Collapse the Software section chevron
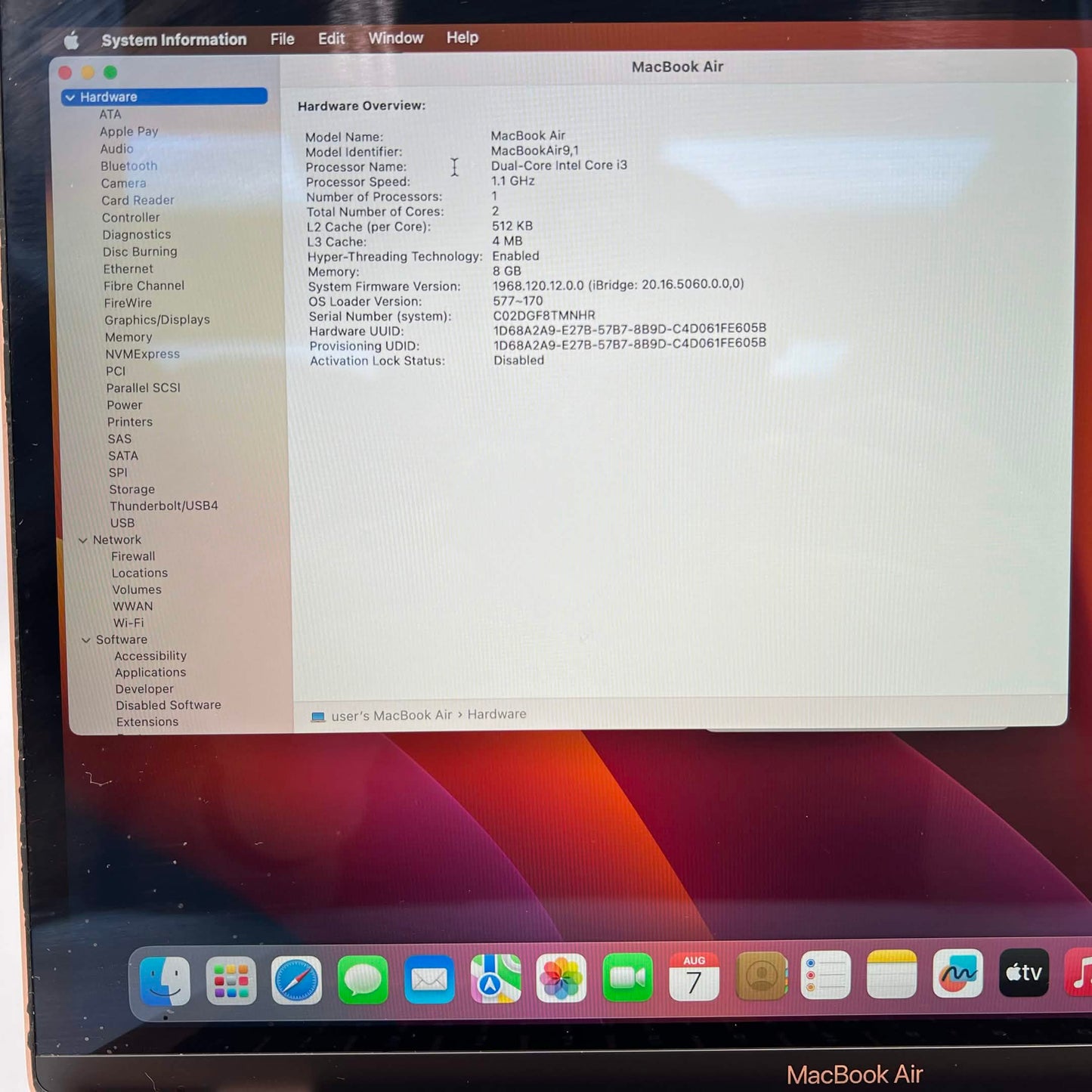The width and height of the screenshot is (1092, 1092). [x=86, y=640]
